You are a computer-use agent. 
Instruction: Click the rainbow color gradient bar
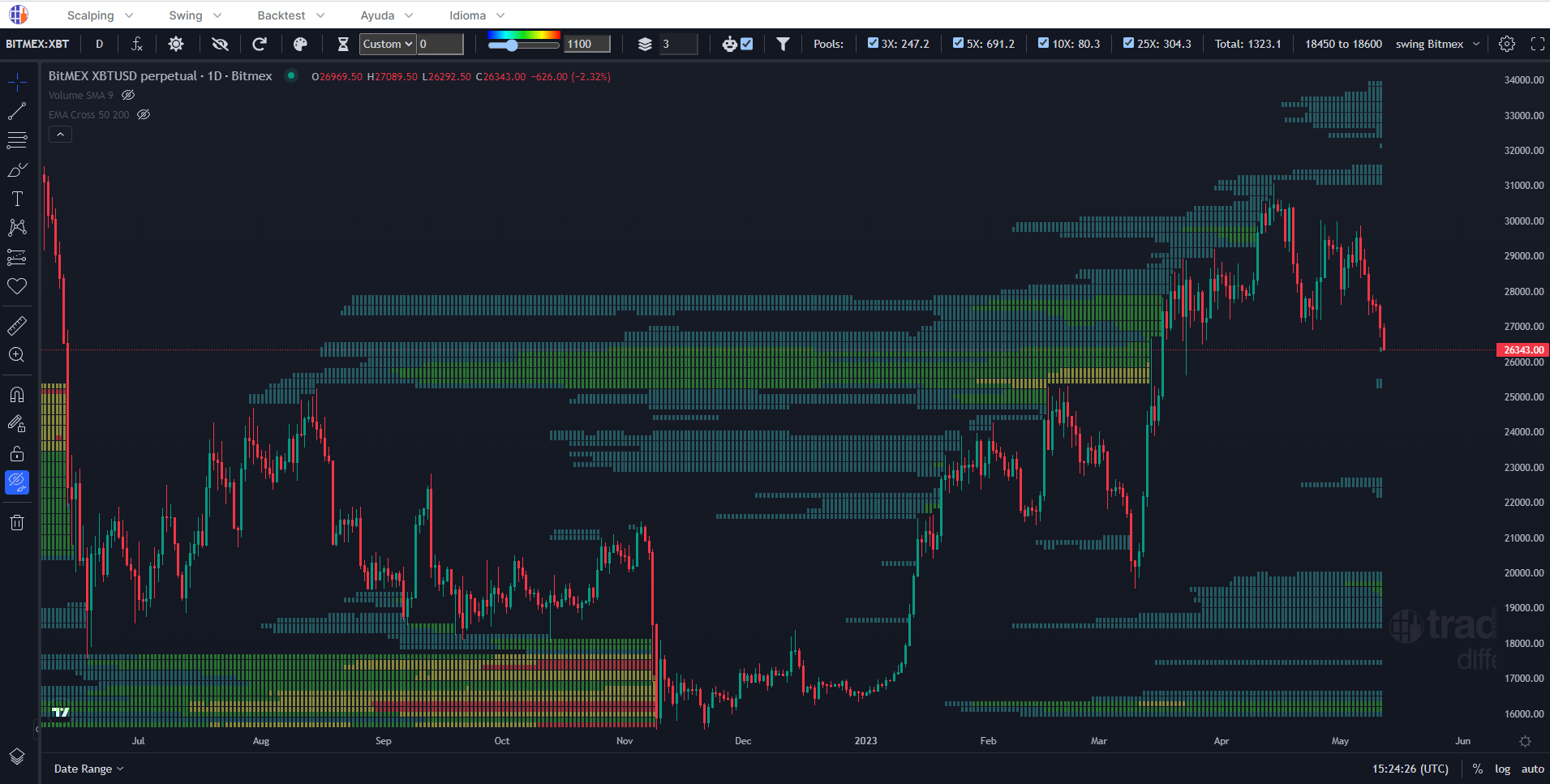coord(524,35)
